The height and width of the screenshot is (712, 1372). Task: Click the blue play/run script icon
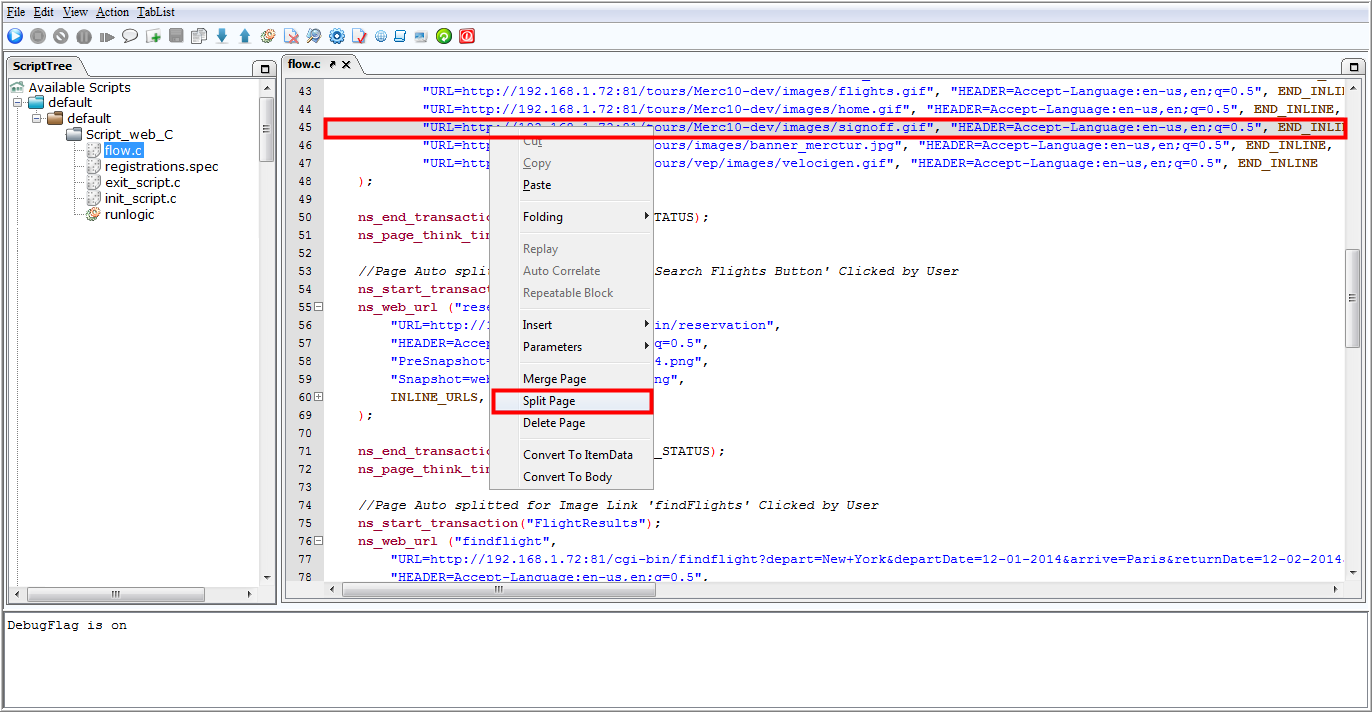point(15,36)
